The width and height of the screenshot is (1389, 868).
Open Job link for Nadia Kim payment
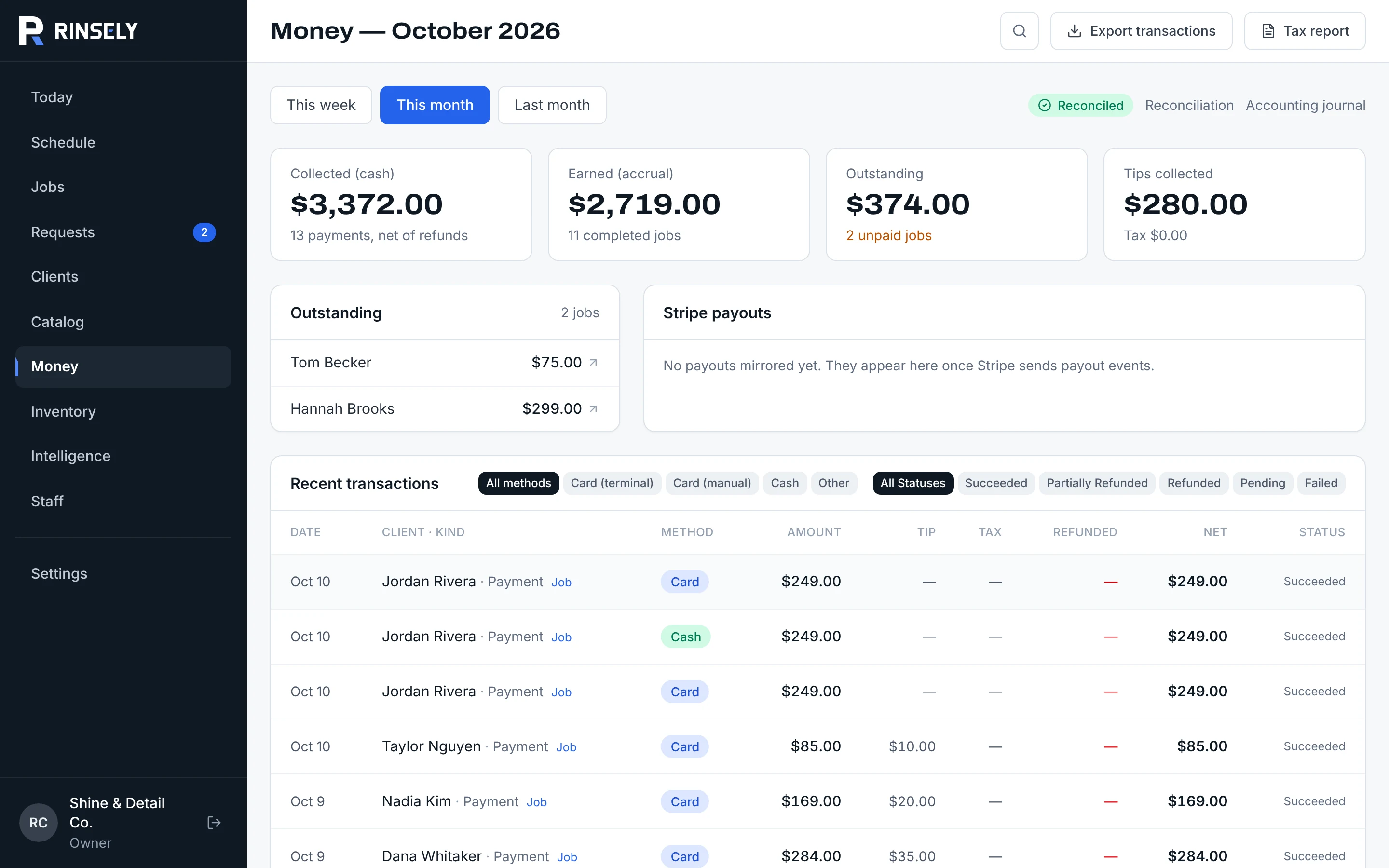point(537,802)
